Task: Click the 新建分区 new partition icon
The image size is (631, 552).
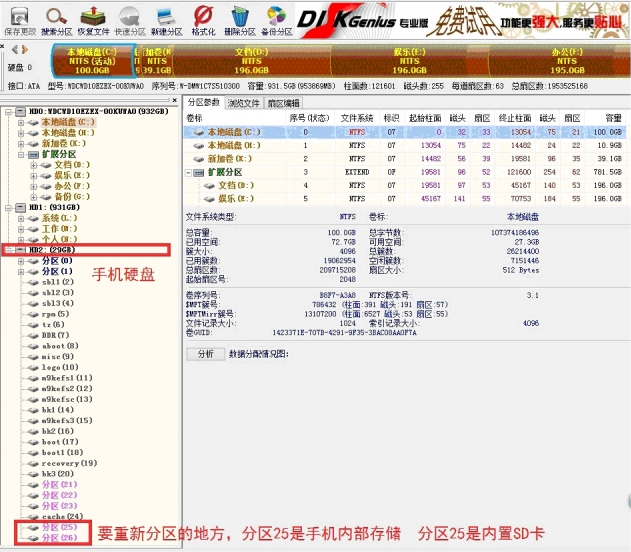Action: 166,21
